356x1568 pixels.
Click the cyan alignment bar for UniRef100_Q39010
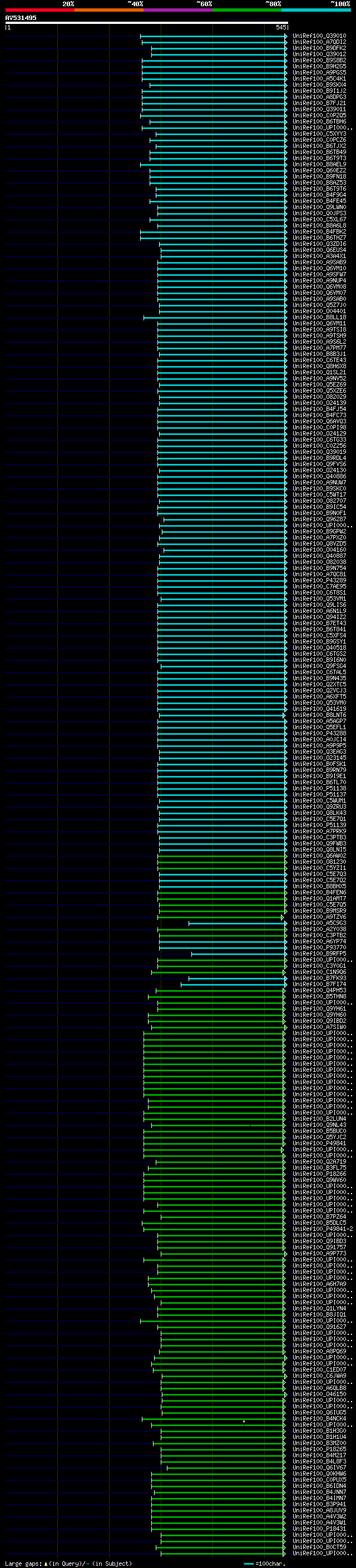pos(214,36)
